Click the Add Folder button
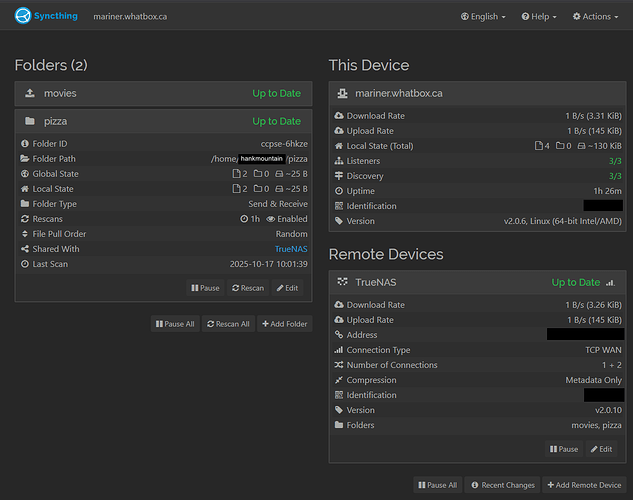This screenshot has width=633, height=500. [284, 324]
